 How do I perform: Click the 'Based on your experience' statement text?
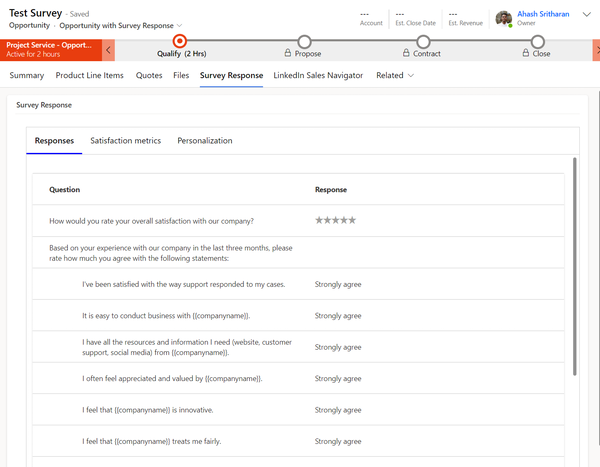tap(171, 253)
